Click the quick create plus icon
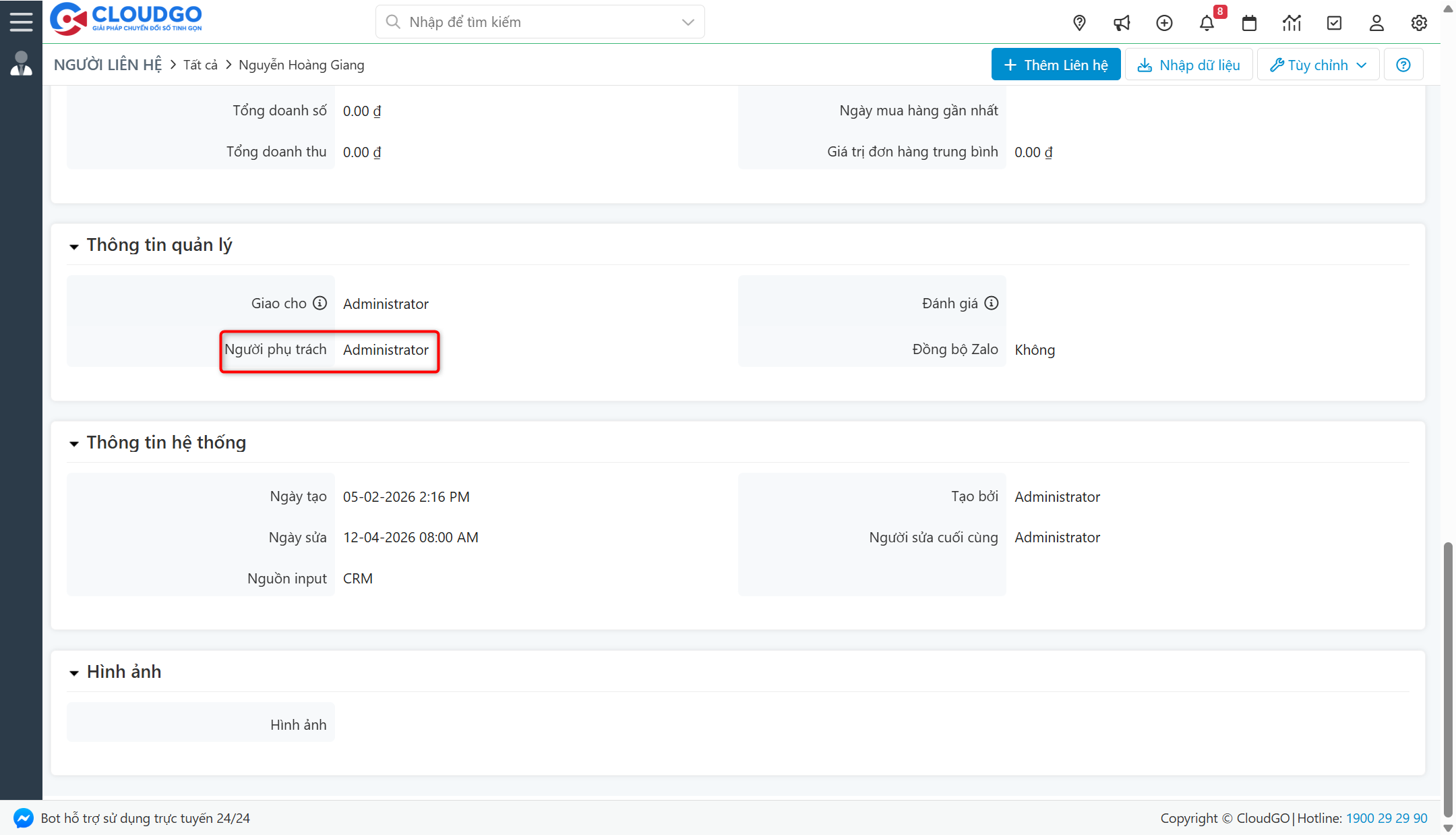The image size is (1456, 835). 1164,22
